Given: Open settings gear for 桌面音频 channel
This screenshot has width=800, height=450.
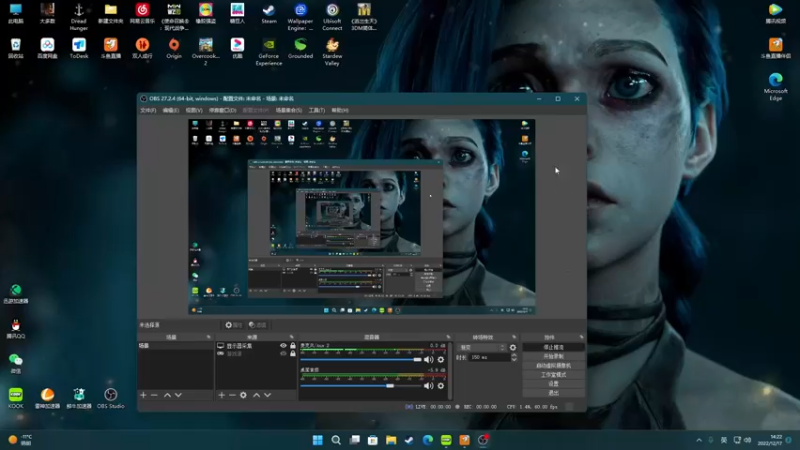Looking at the screenshot, I should coord(441,386).
